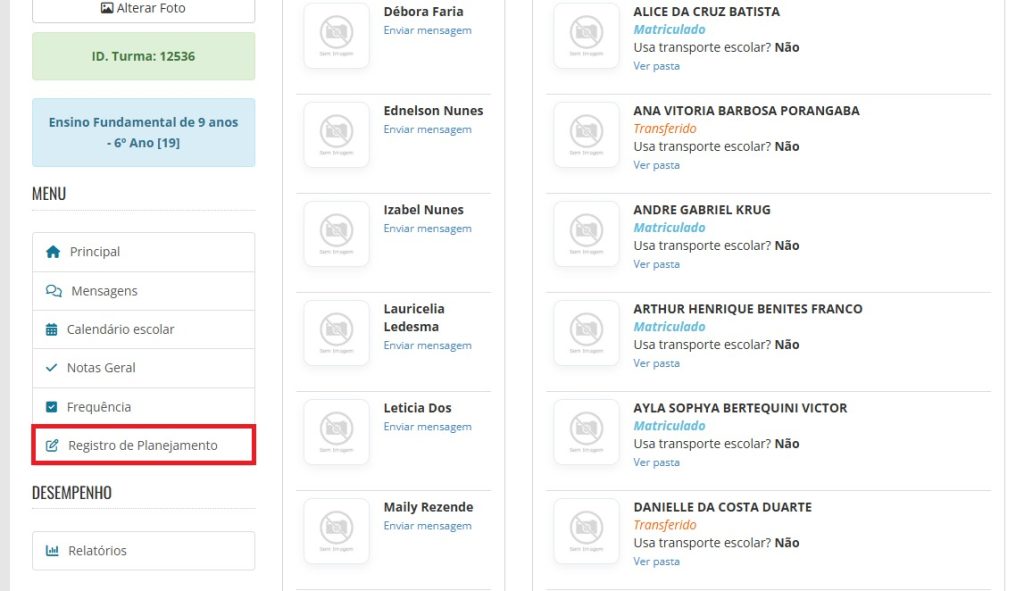Click Ednelson Nunes's photo placeholder
This screenshot has height=591, width=1024.
pyautogui.click(x=336, y=135)
